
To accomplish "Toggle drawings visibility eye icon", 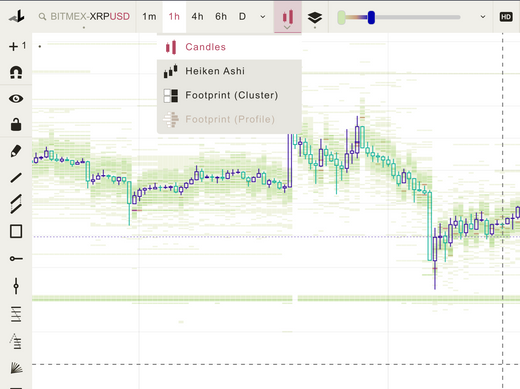I will point(16,99).
